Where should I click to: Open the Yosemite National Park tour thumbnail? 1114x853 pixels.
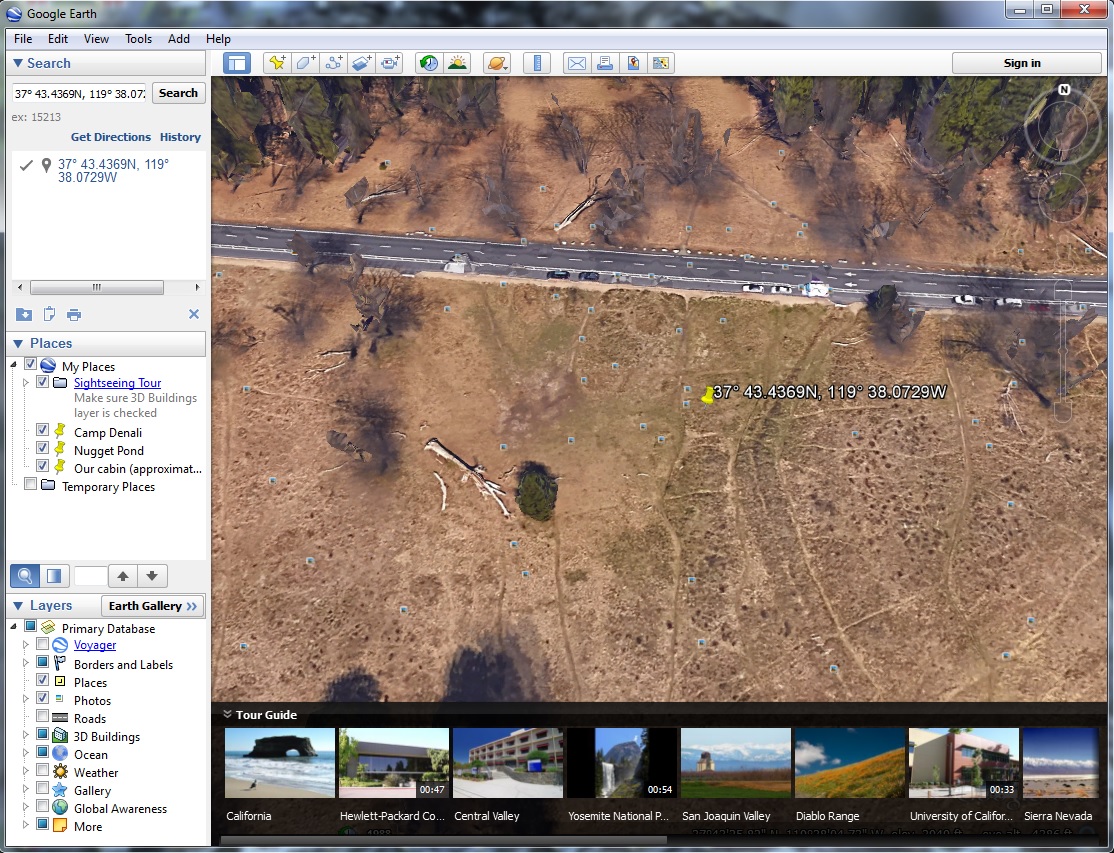(622, 763)
